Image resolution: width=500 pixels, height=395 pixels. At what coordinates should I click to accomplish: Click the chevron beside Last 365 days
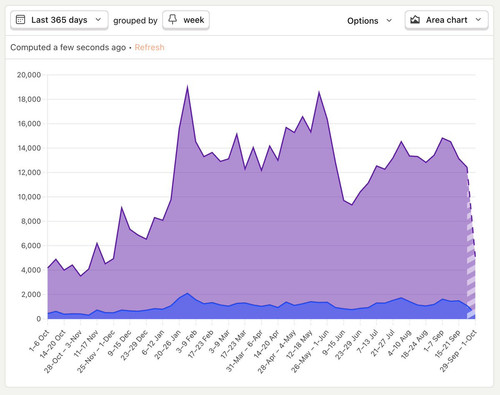pos(98,20)
